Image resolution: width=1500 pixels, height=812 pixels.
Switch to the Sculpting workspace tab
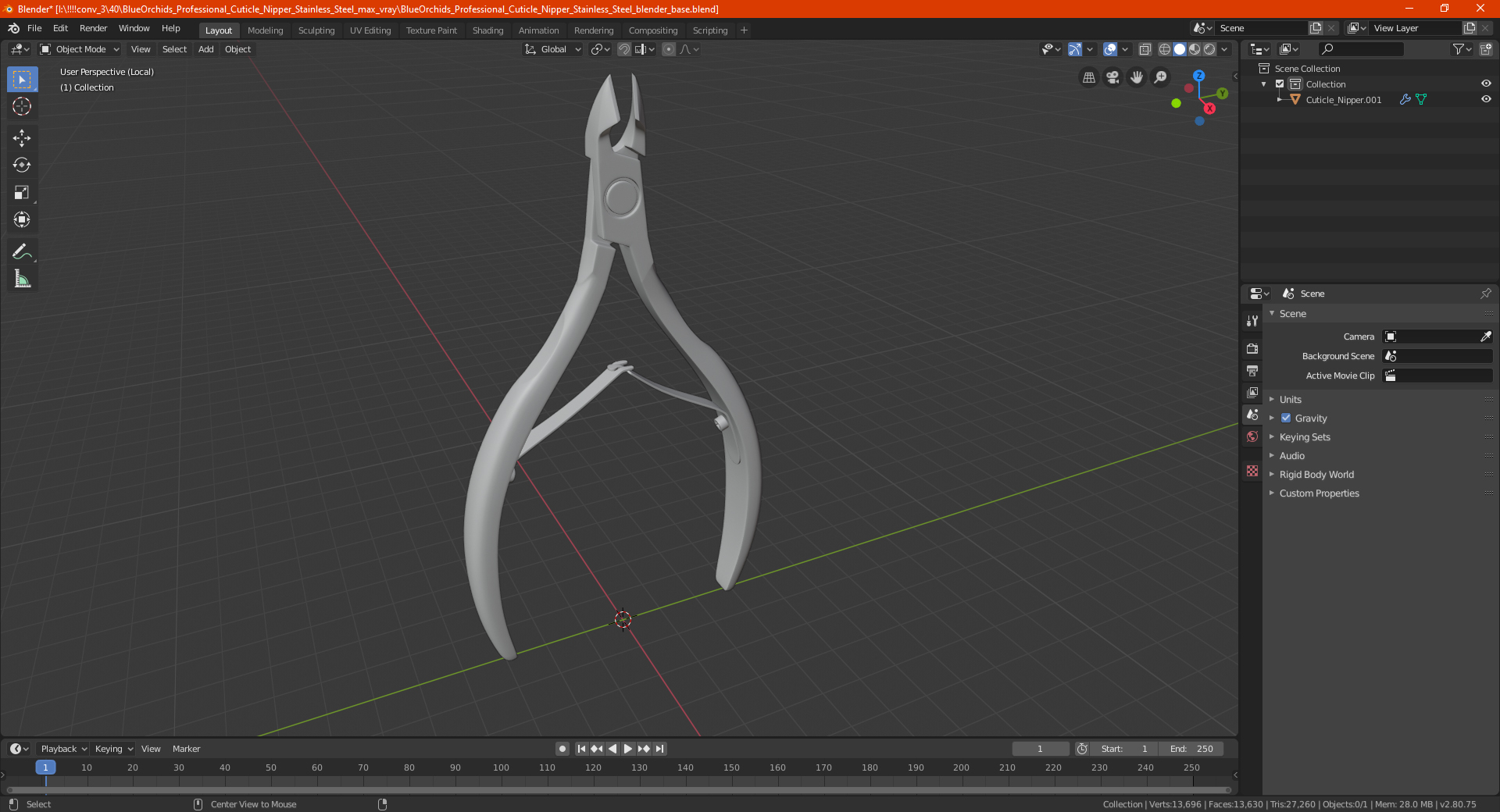[x=316, y=30]
